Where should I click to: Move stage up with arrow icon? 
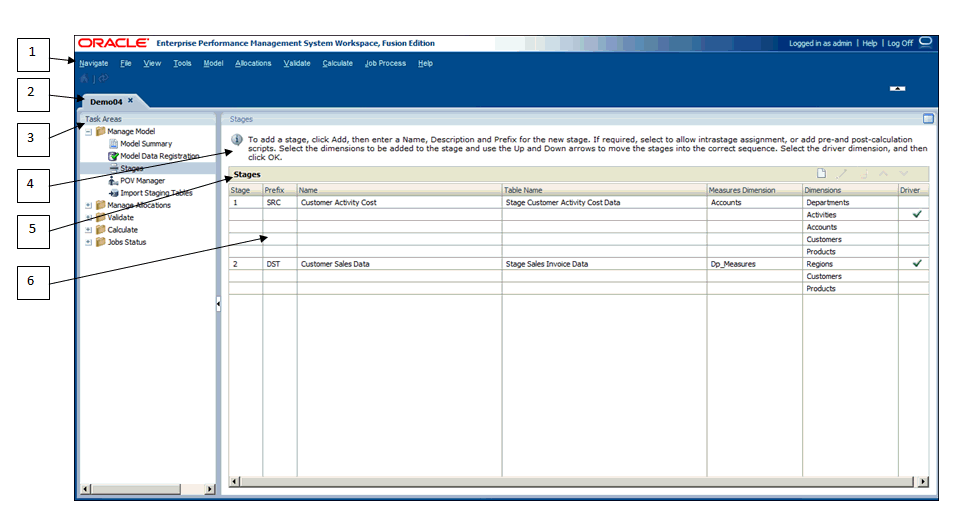(x=883, y=174)
